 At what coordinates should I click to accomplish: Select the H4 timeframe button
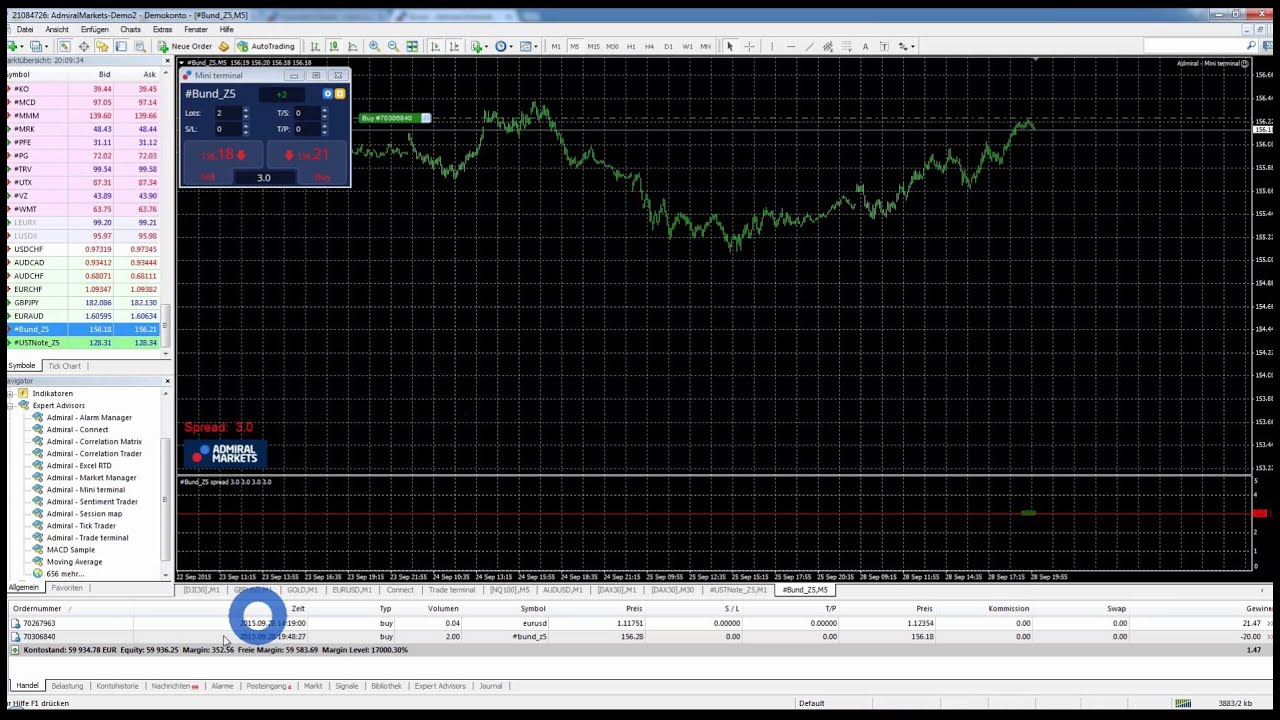pos(649,46)
